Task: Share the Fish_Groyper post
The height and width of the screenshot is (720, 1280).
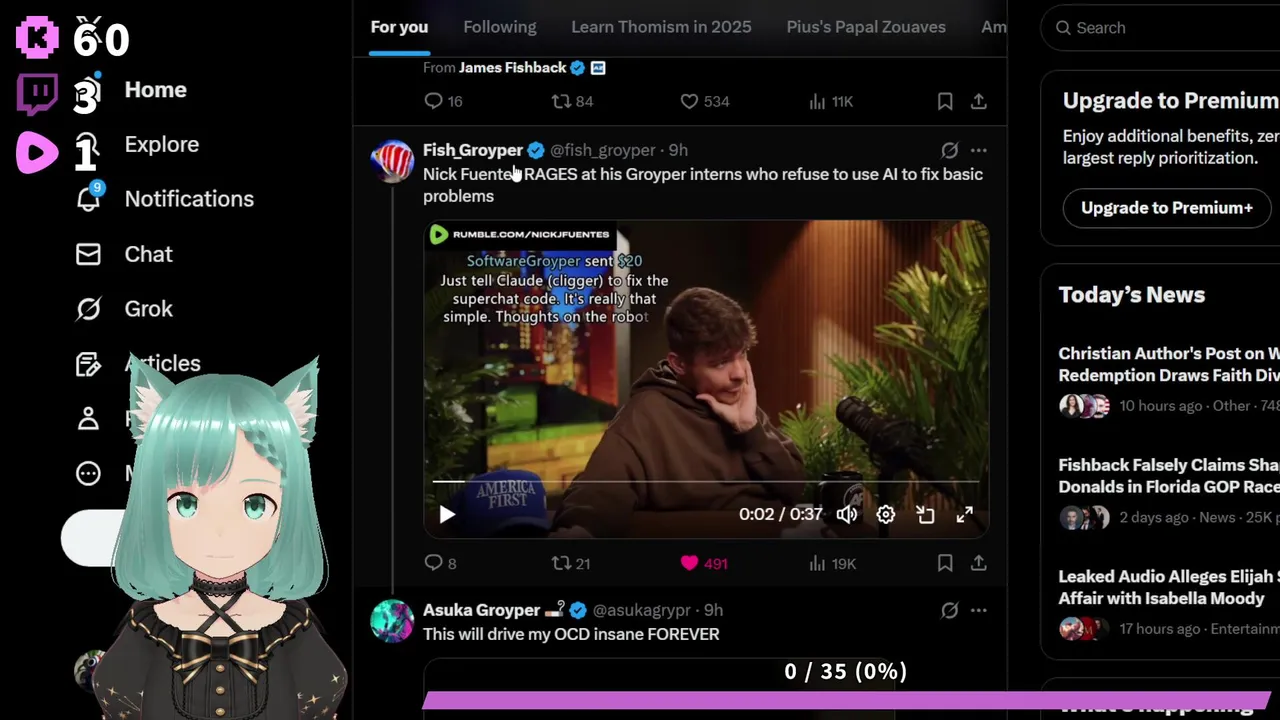Action: pyautogui.click(x=979, y=563)
